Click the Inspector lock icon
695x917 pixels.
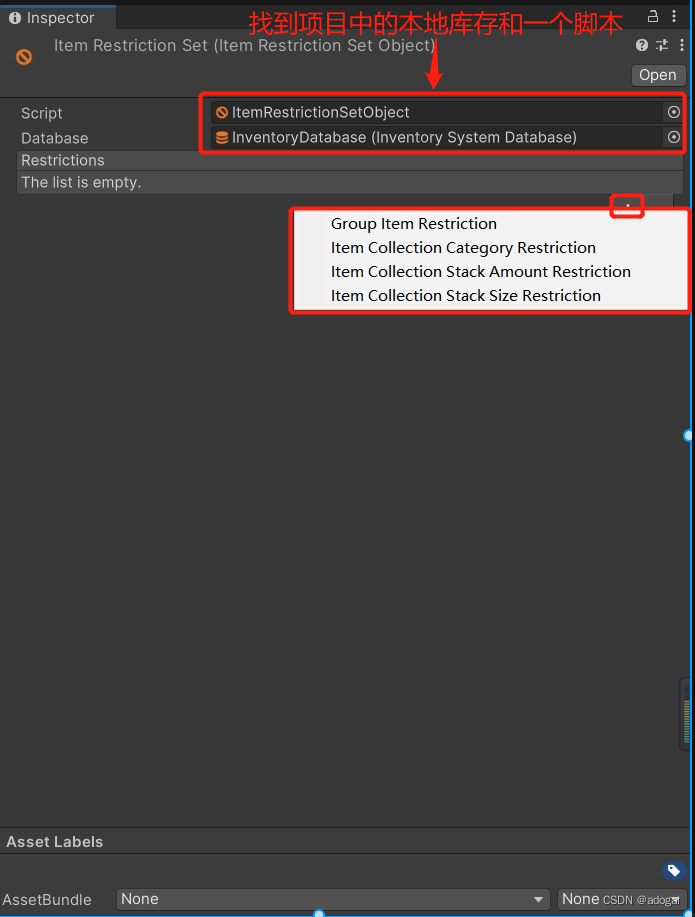[x=653, y=16]
